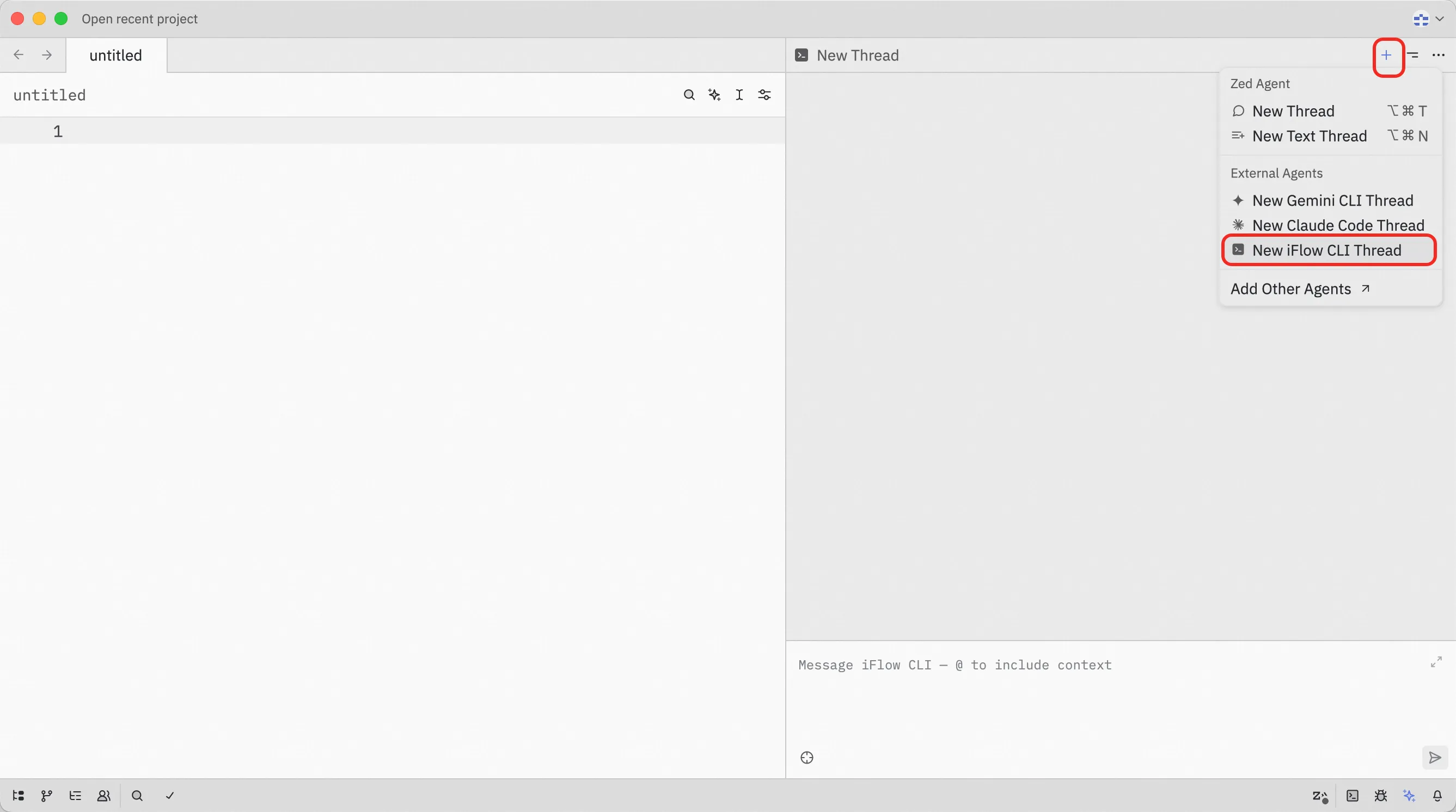
Task: Open inline assist sparkle icon
Action: [x=714, y=95]
